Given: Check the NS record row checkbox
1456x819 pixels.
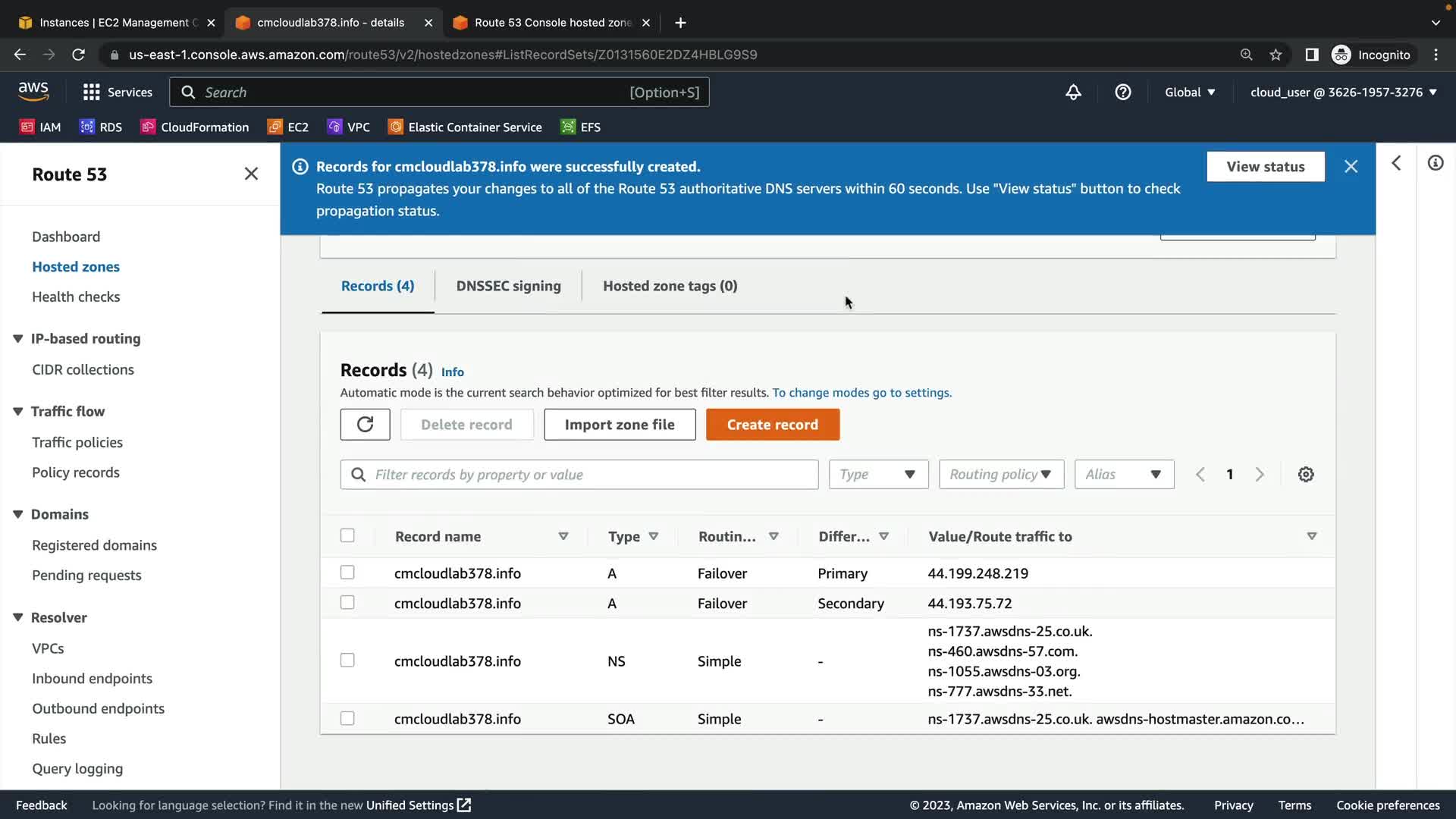Looking at the screenshot, I should (x=347, y=661).
